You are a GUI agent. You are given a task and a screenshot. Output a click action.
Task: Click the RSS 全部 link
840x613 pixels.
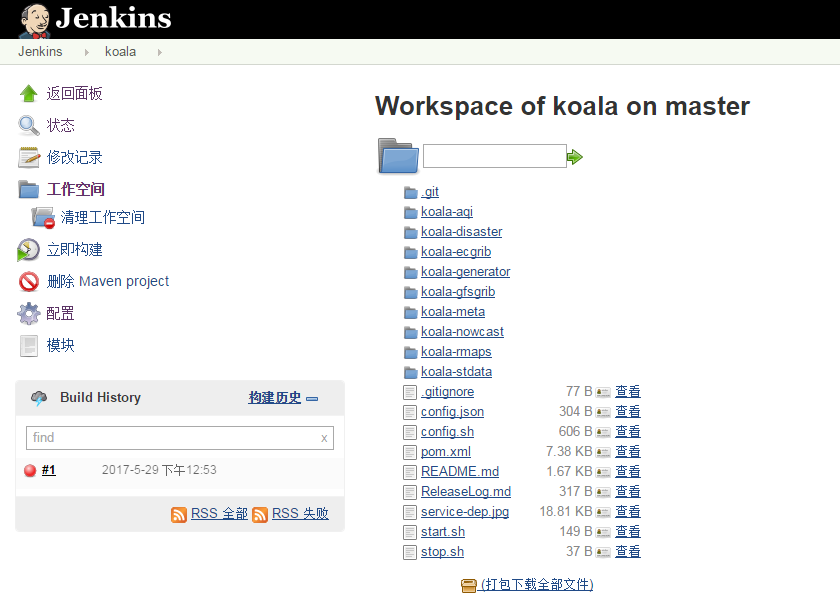tap(220, 514)
